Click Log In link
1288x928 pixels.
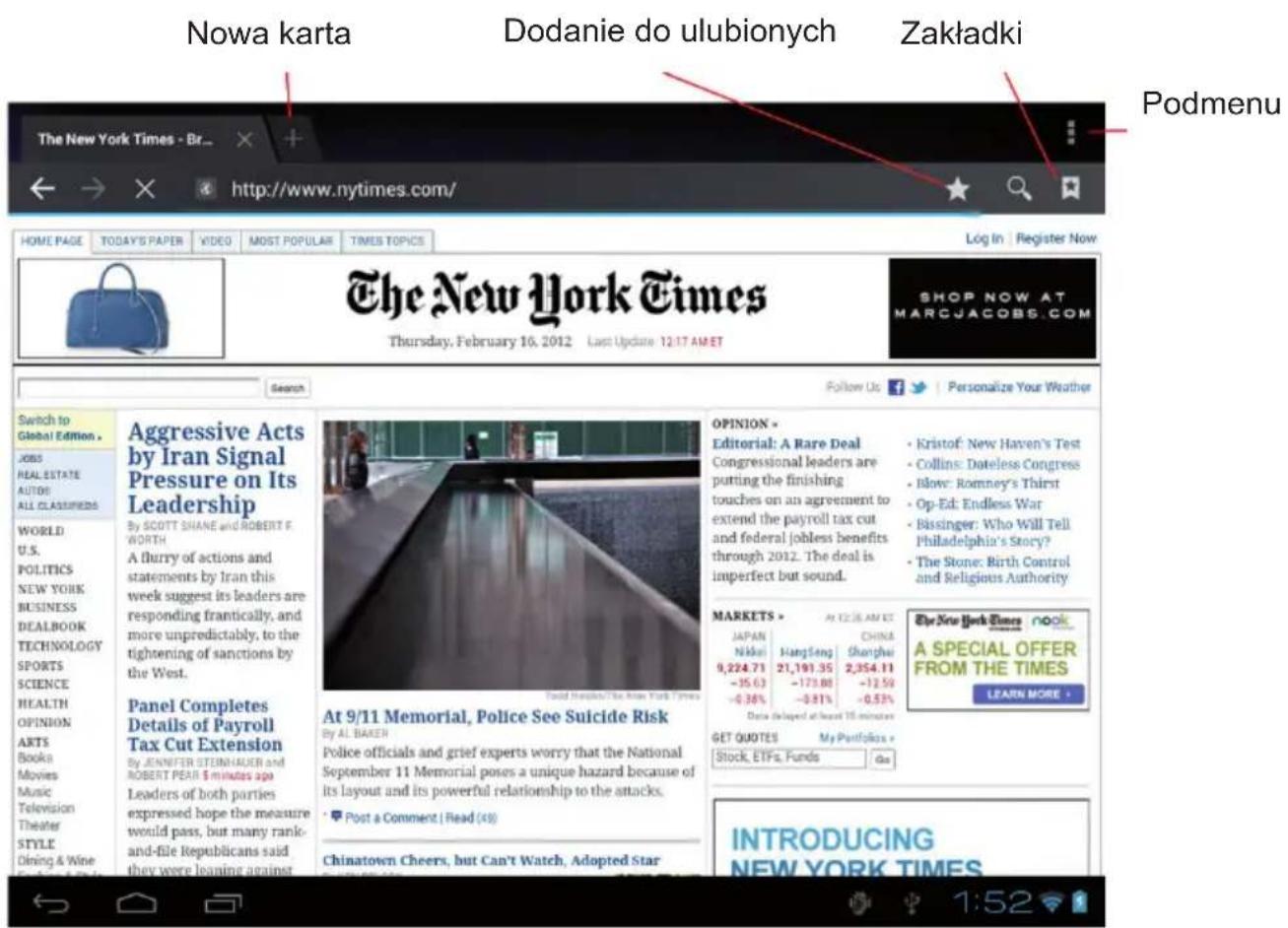point(983,238)
